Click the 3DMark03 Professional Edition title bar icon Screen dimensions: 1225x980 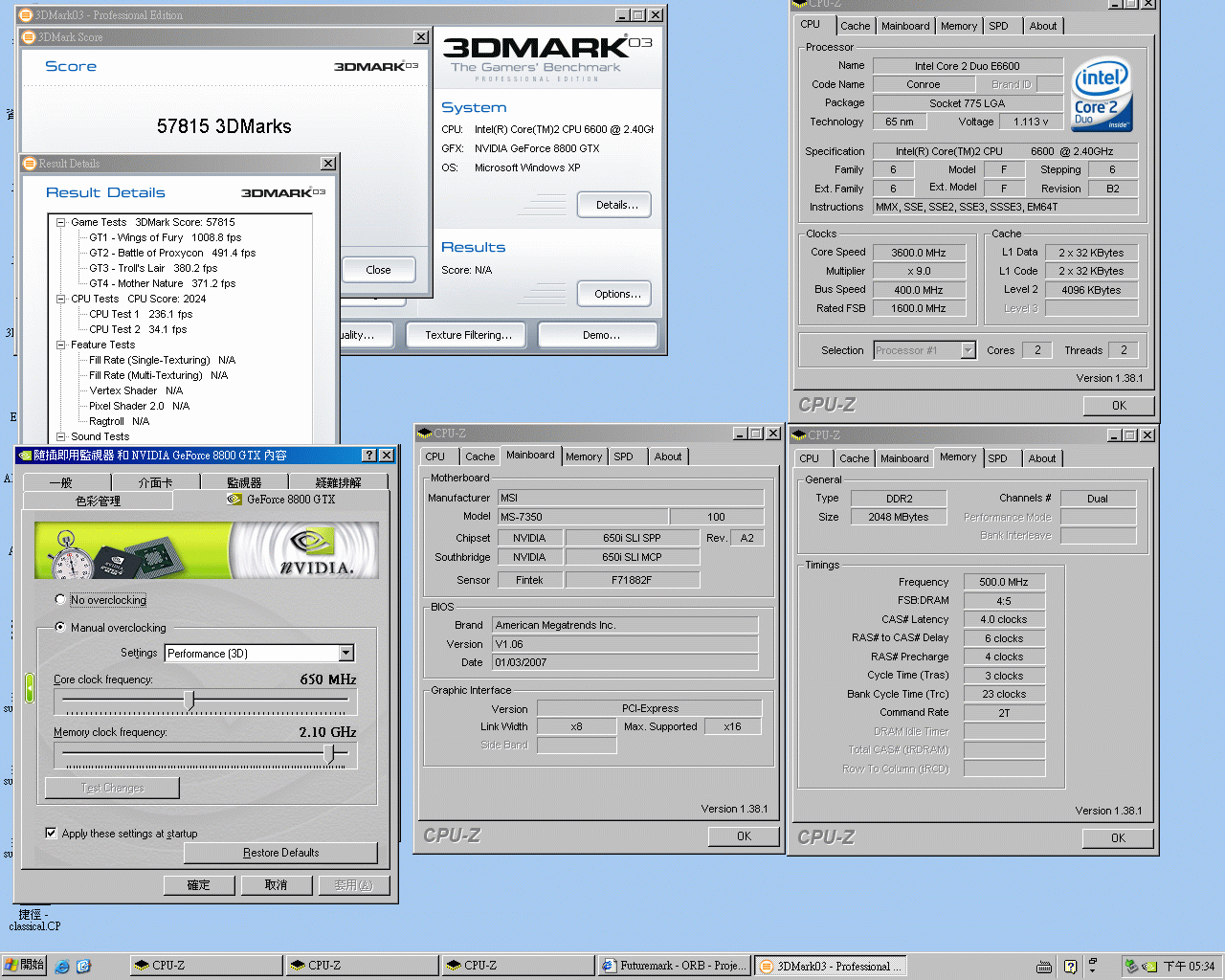pos(26,15)
